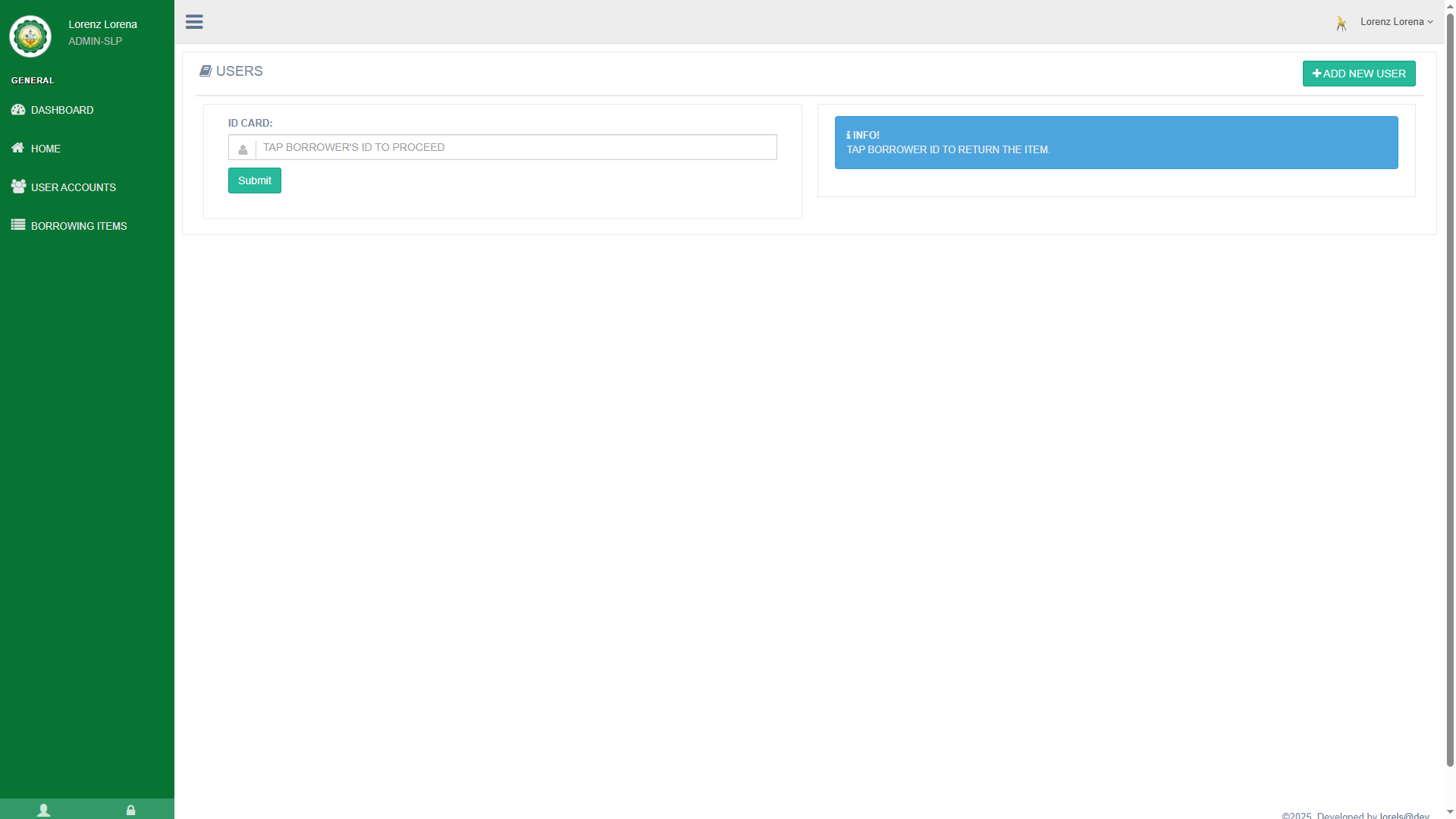Click the user avatar in top bar
Image resolution: width=1456 pixels, height=819 pixels.
[x=1341, y=23]
